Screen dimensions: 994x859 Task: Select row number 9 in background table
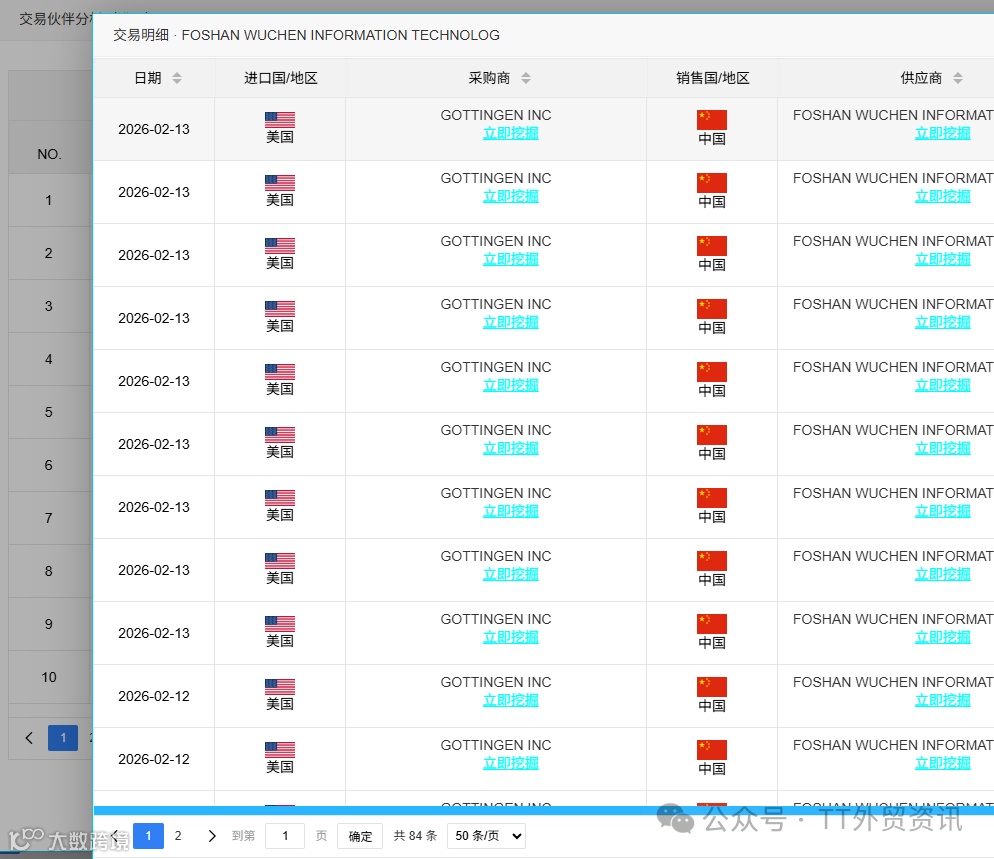(49, 624)
